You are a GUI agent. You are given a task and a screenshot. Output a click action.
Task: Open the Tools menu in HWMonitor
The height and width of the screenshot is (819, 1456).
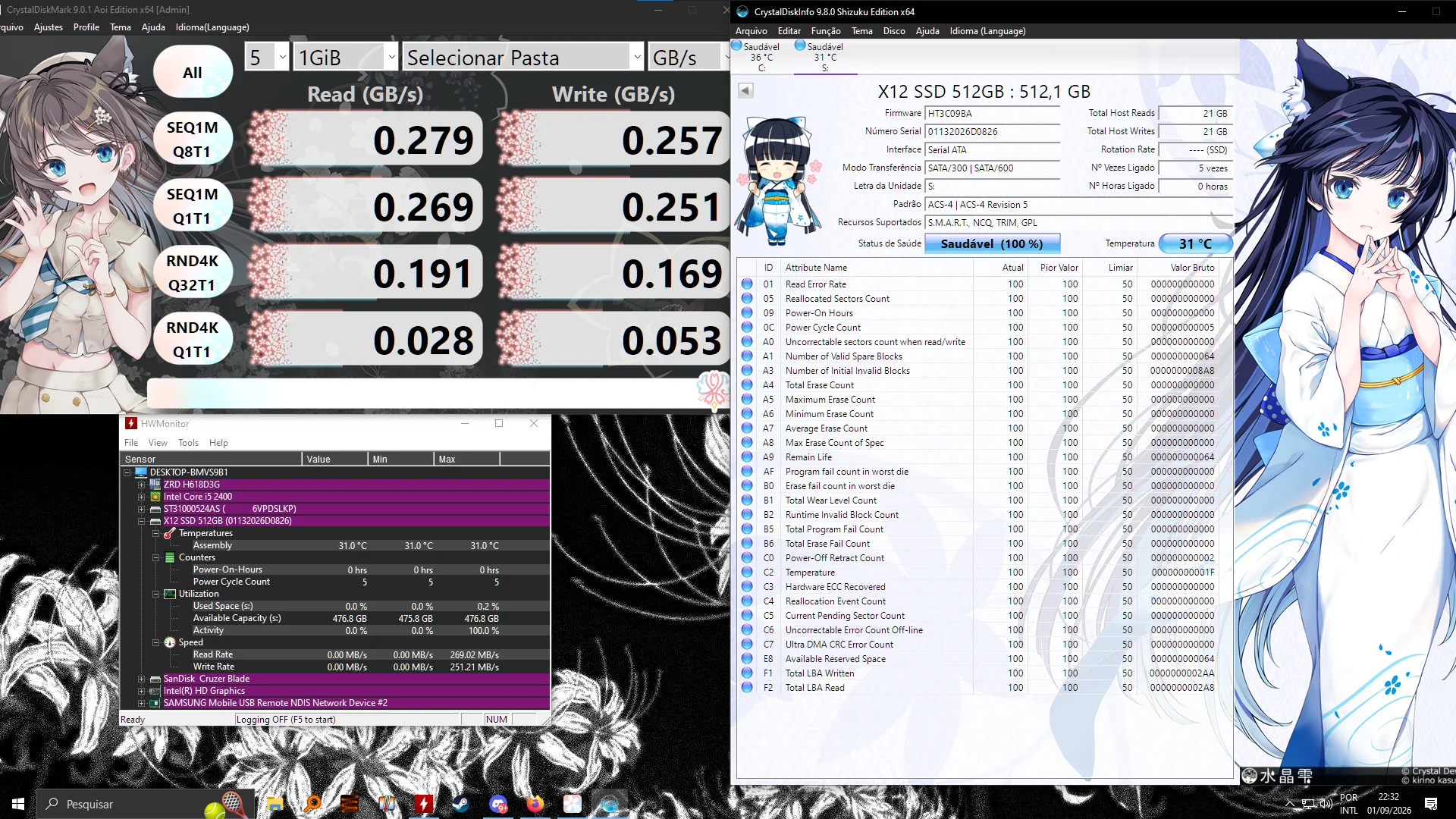188,443
